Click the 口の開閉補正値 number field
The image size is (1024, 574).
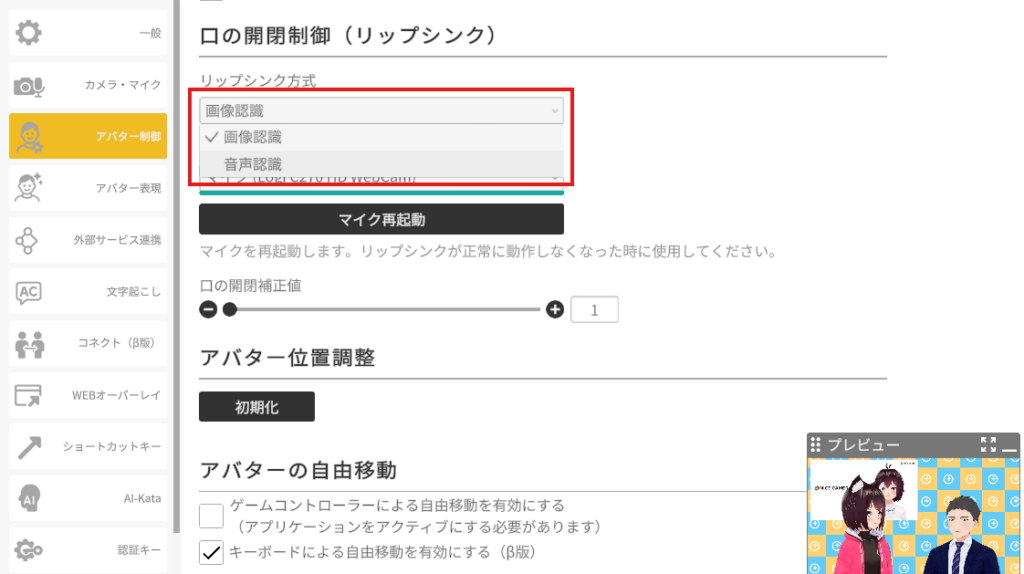pos(594,311)
